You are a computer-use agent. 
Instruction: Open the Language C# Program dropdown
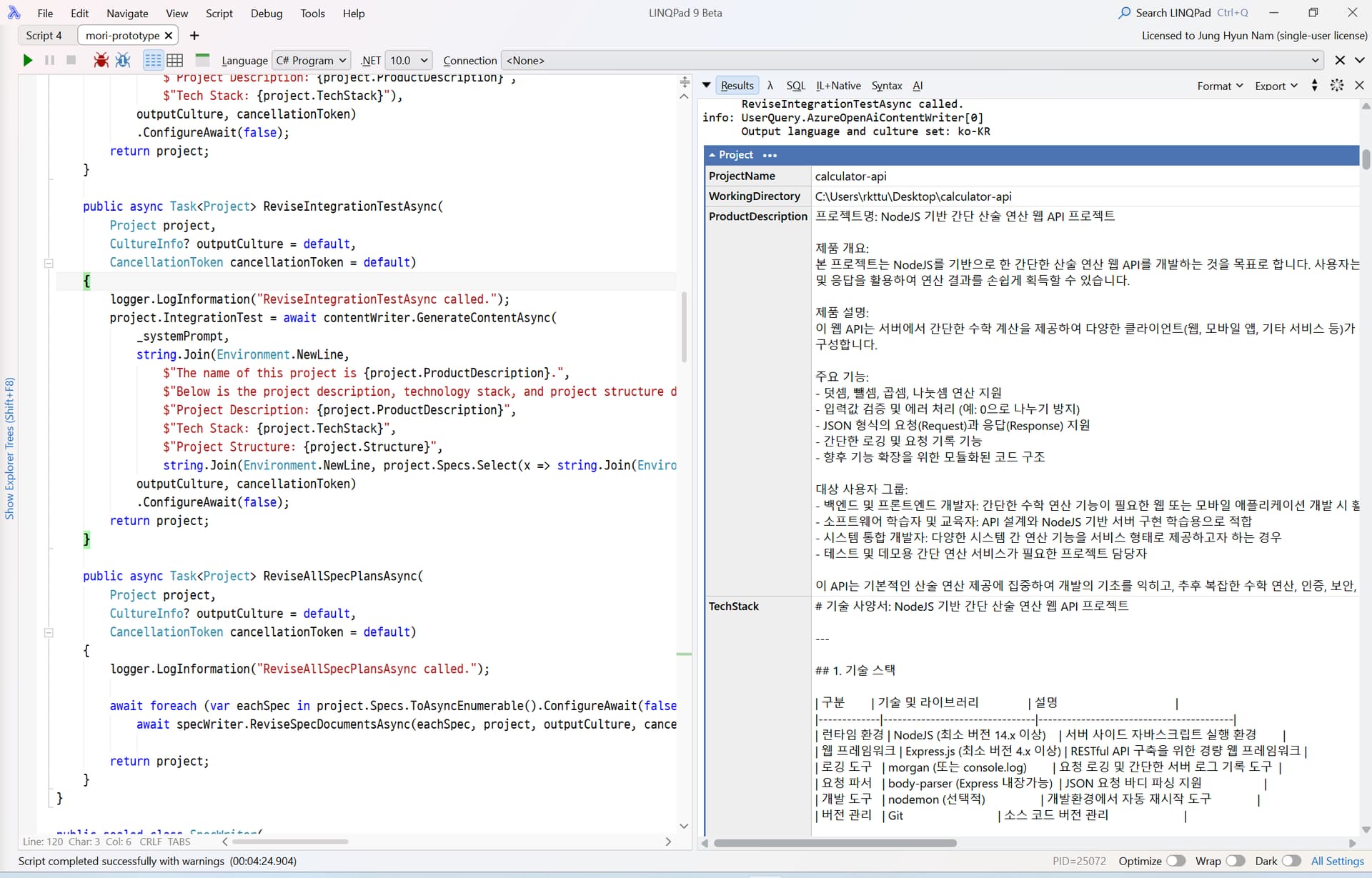tap(311, 60)
